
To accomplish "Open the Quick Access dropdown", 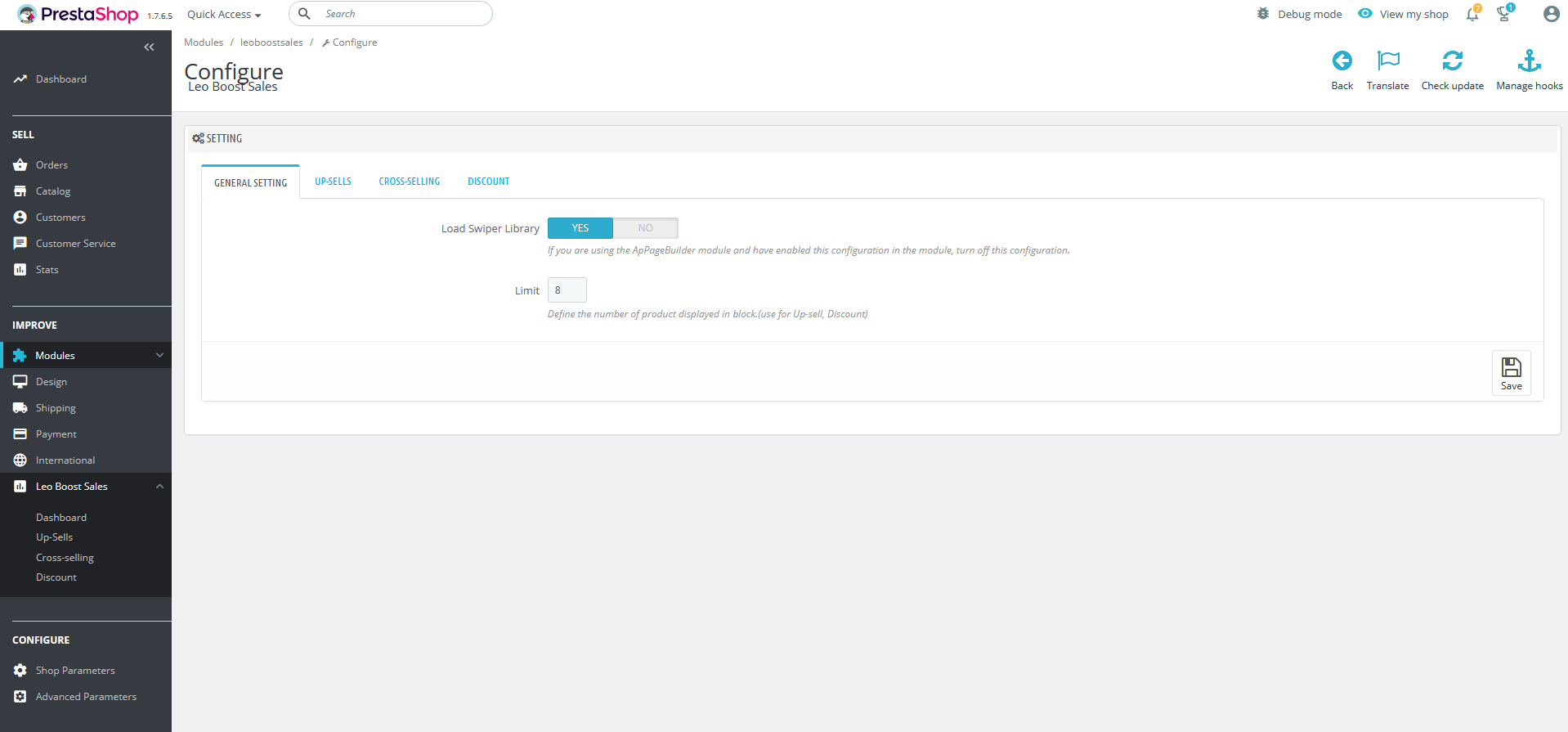I will [224, 15].
